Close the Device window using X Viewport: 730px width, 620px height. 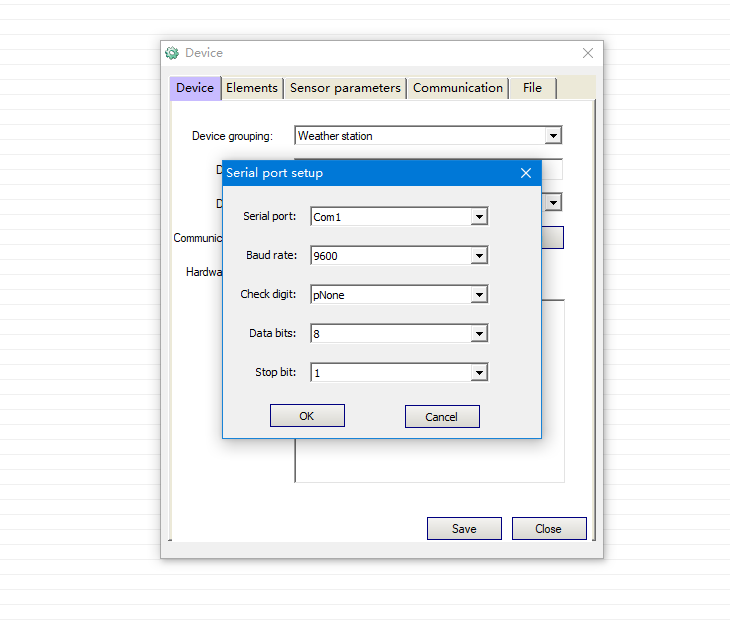click(588, 53)
